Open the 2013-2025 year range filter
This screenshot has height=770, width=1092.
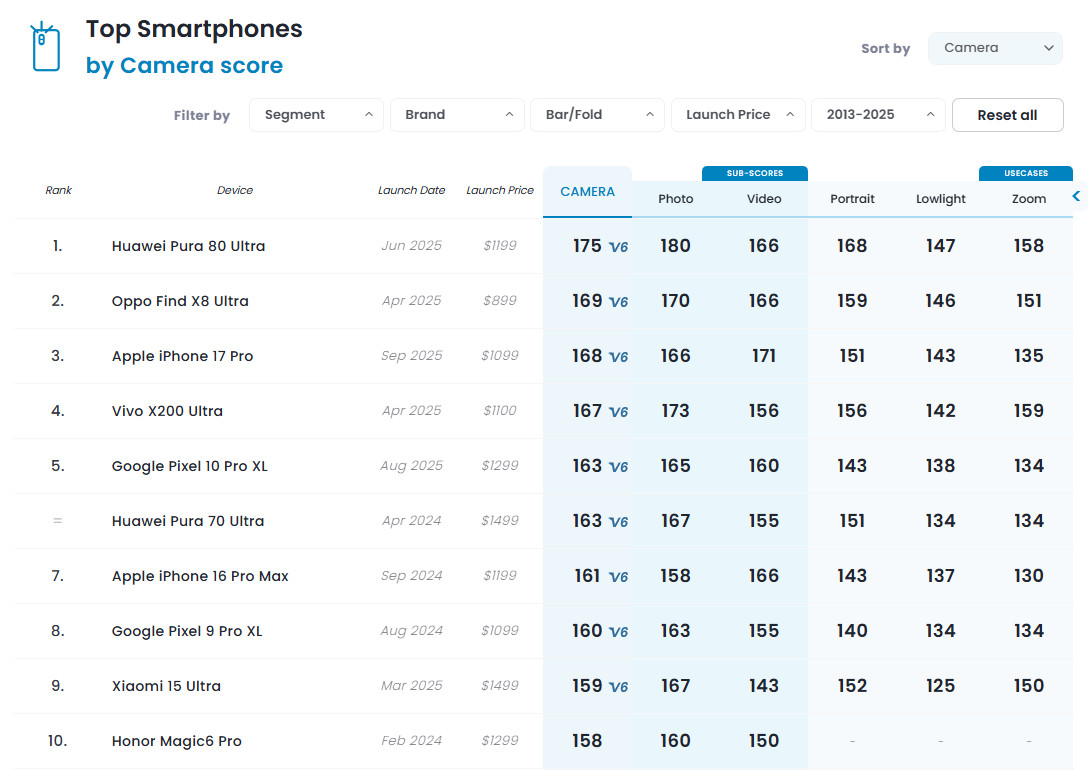878,115
